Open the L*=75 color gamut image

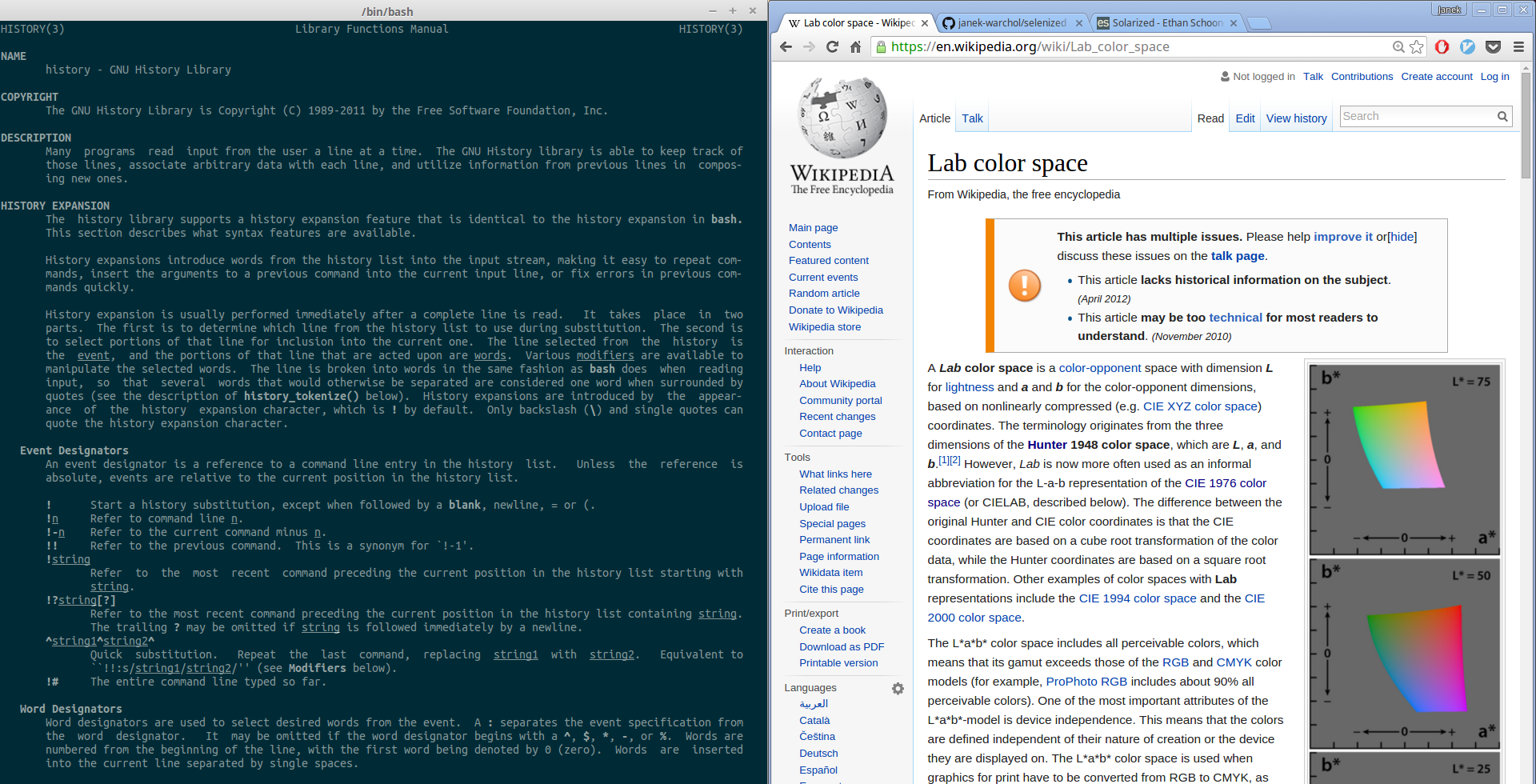pos(1404,459)
